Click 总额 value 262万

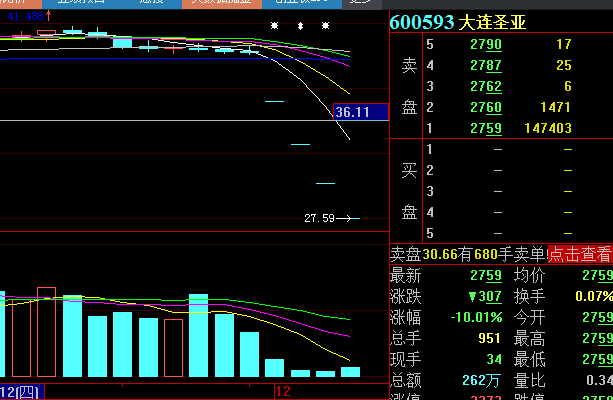pos(481,380)
